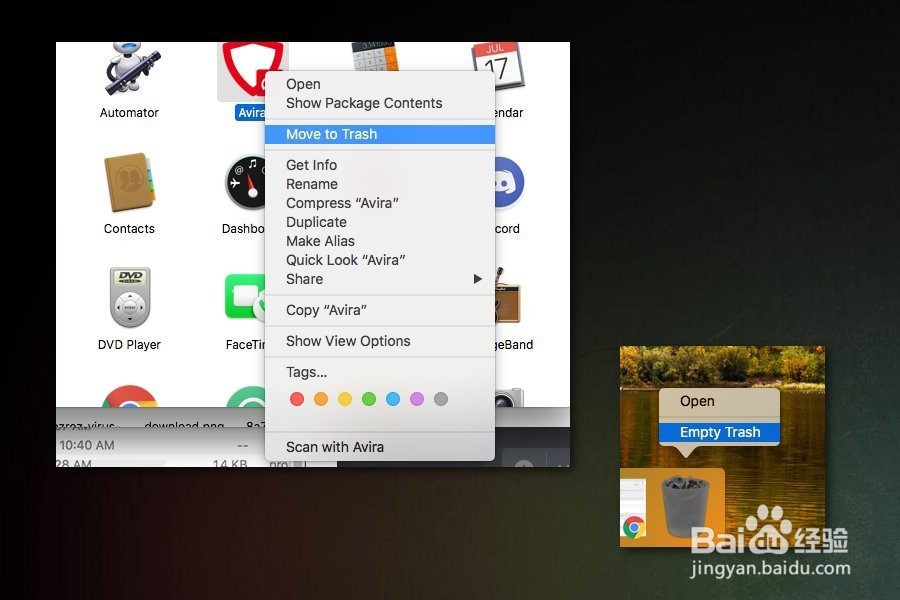
Task: Open the Calculator app icon
Action: 375,56
